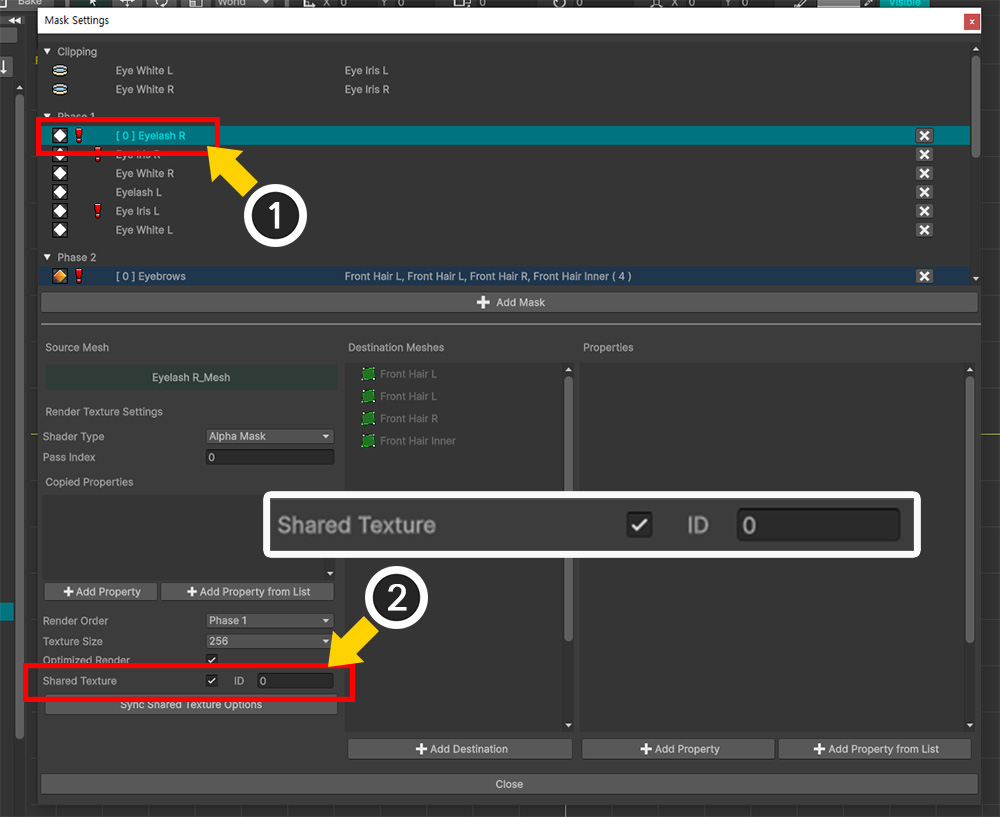Click the Add Mask button
The height and width of the screenshot is (817, 1000).
pyautogui.click(x=509, y=302)
